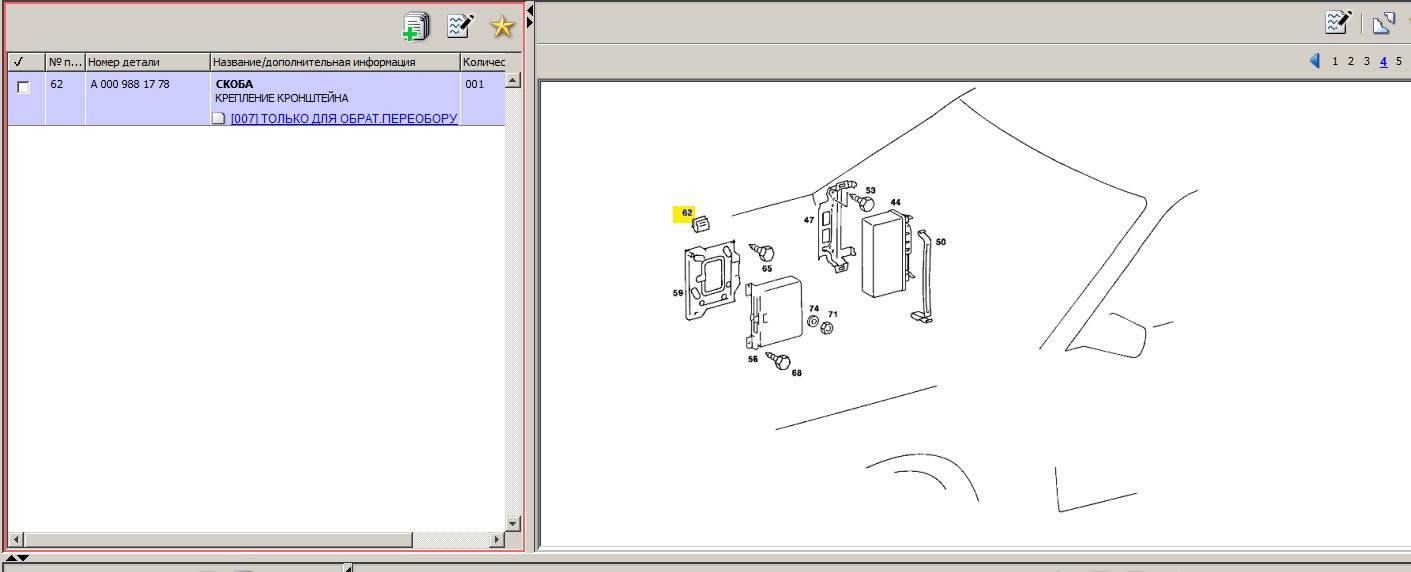Select callout 50 in the diagram
Screen dimensions: 1411x572
[940, 242]
